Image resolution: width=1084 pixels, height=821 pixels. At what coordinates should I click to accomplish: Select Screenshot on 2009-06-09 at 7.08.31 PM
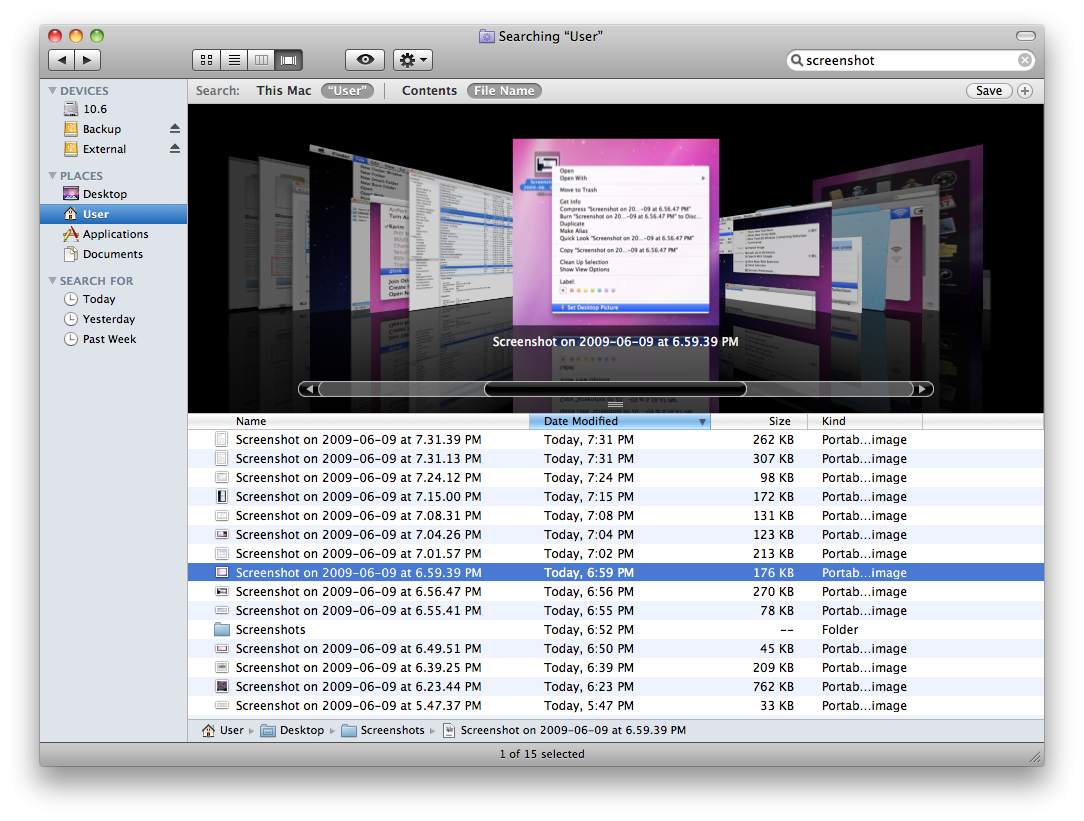point(615,516)
